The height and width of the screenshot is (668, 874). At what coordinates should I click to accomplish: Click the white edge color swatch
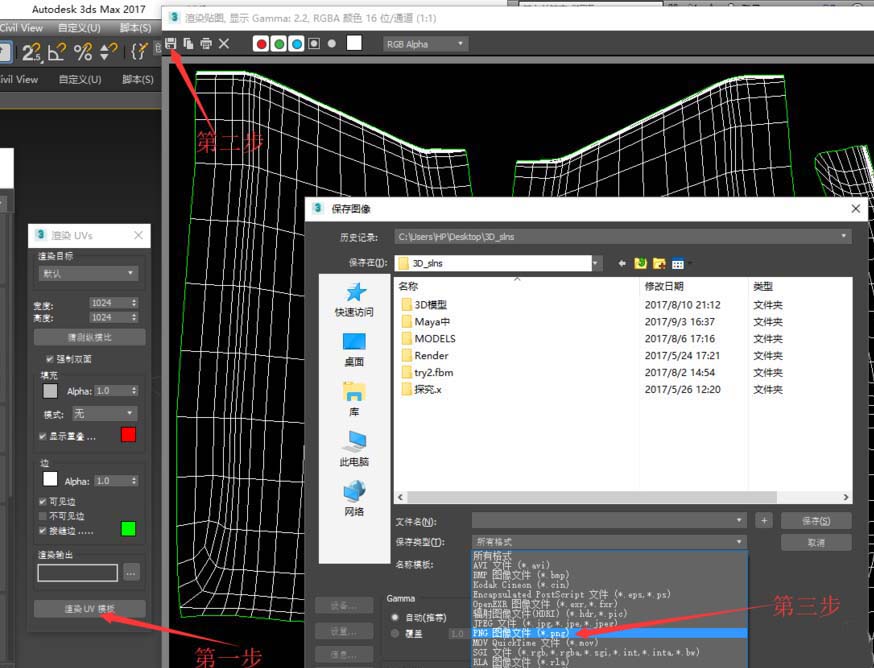coord(50,479)
